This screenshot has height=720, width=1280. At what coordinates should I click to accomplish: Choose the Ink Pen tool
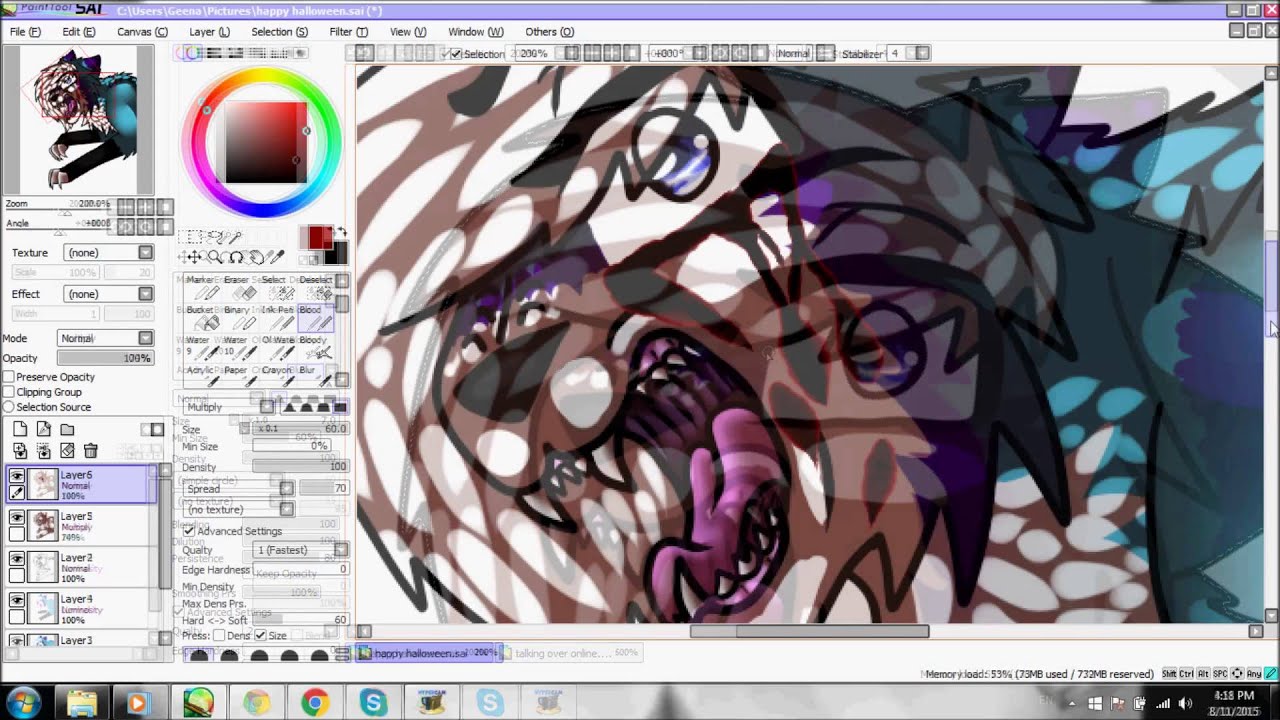(x=279, y=318)
